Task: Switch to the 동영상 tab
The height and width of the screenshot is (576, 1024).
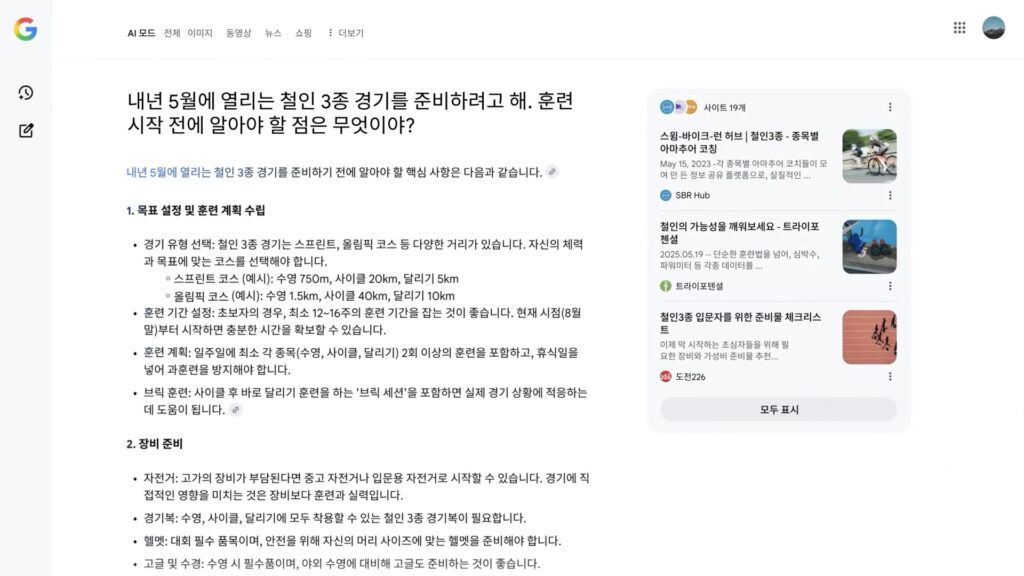Action: coord(239,33)
